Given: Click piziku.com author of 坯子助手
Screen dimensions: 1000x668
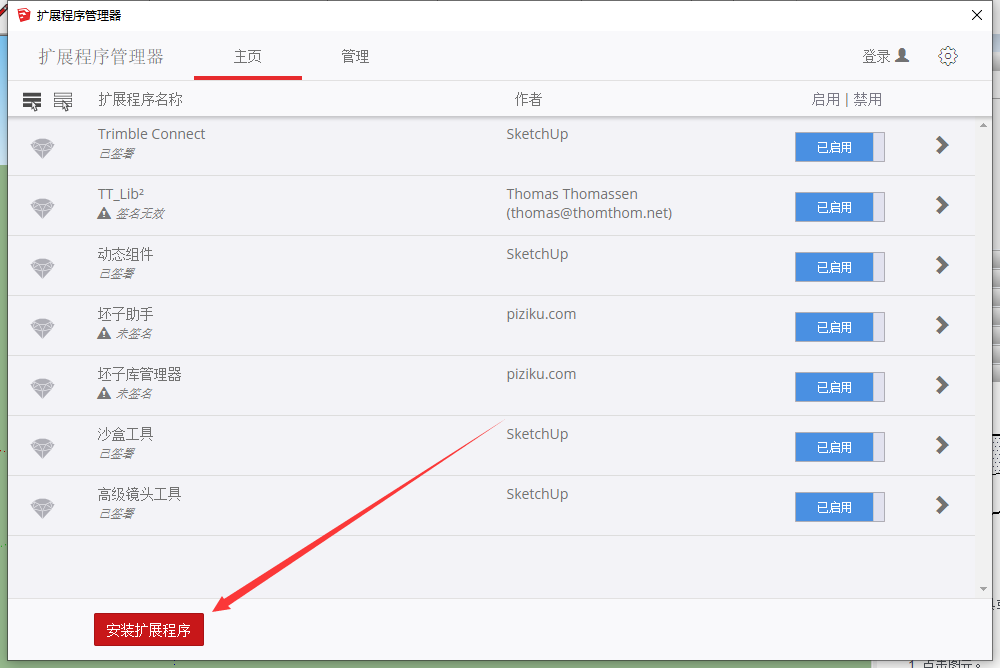Looking at the screenshot, I should 541,314.
